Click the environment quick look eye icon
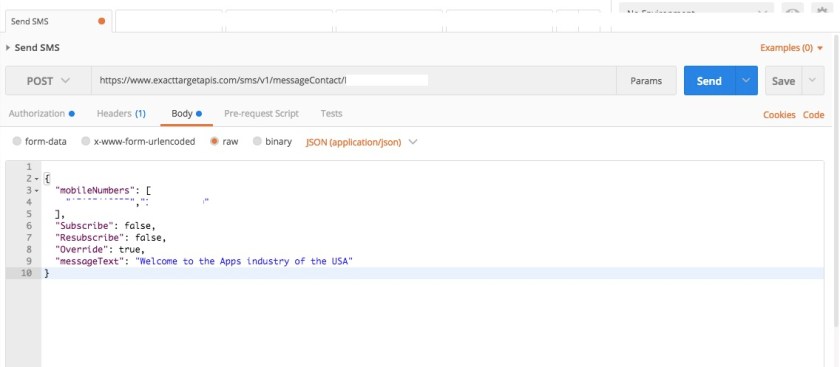Screen dimensions: 840x367 point(793,10)
